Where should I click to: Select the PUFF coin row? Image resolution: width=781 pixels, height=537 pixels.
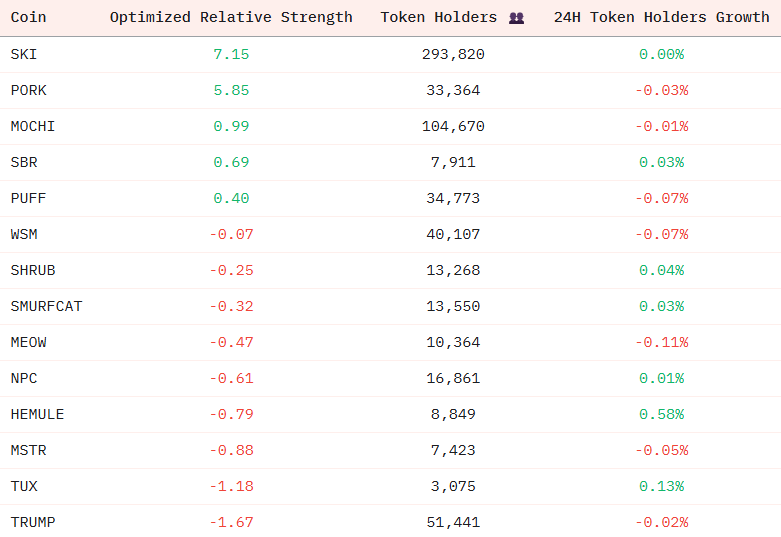pos(28,198)
